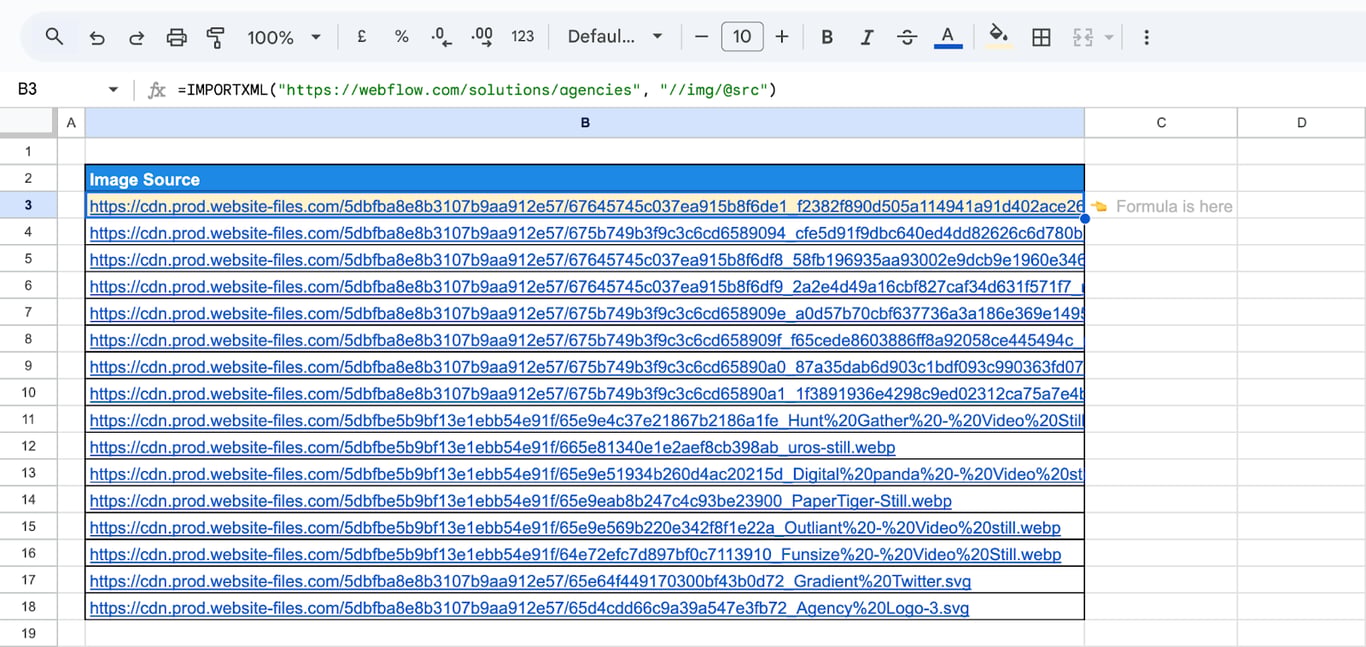Format cell as currency (£)
The image size is (1366, 647).
click(x=361, y=37)
